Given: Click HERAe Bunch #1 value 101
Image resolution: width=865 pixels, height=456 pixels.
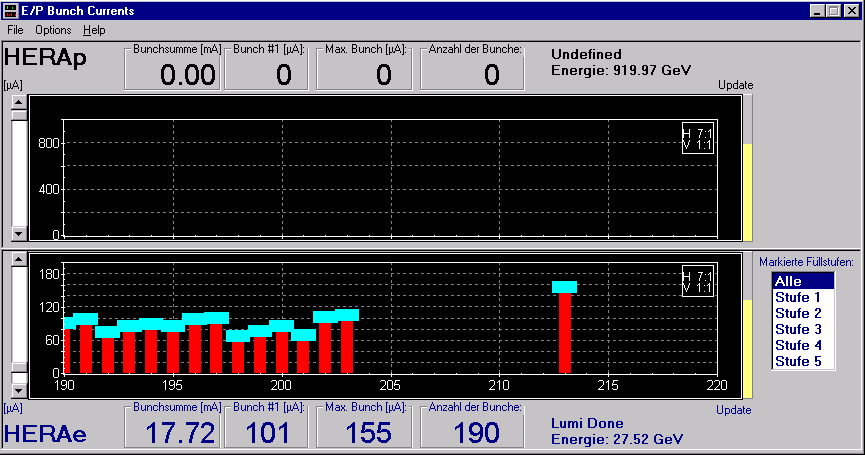Looking at the screenshot, I should [267, 433].
